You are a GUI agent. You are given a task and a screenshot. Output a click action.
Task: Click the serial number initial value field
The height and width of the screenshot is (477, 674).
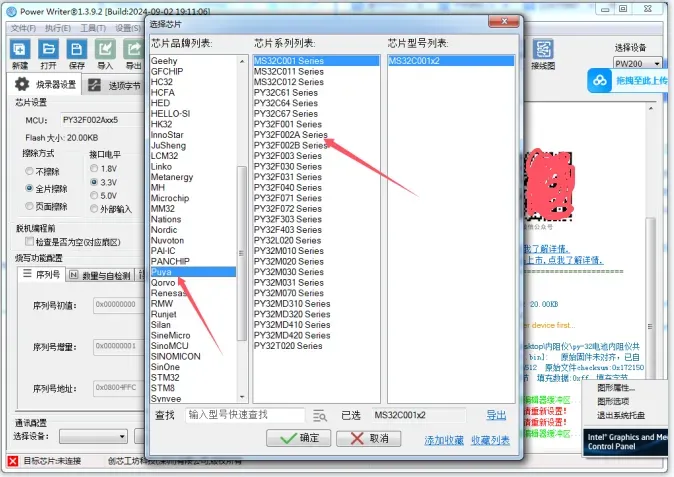point(118,305)
